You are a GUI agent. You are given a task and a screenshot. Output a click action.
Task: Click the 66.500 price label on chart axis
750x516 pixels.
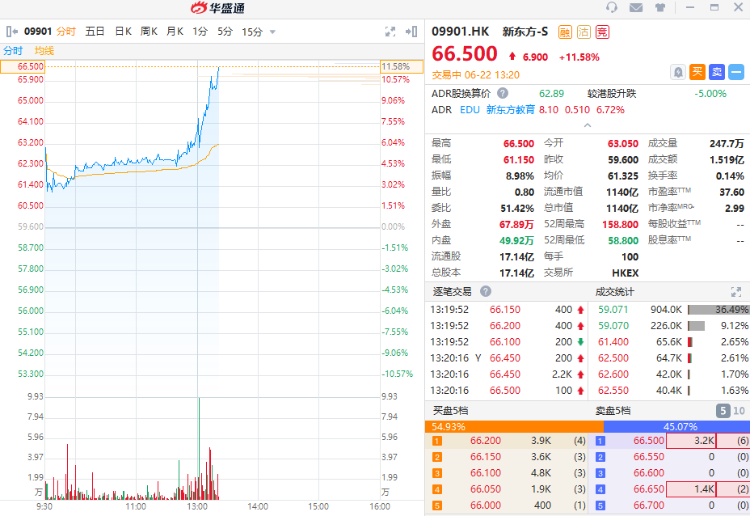pos(30,66)
